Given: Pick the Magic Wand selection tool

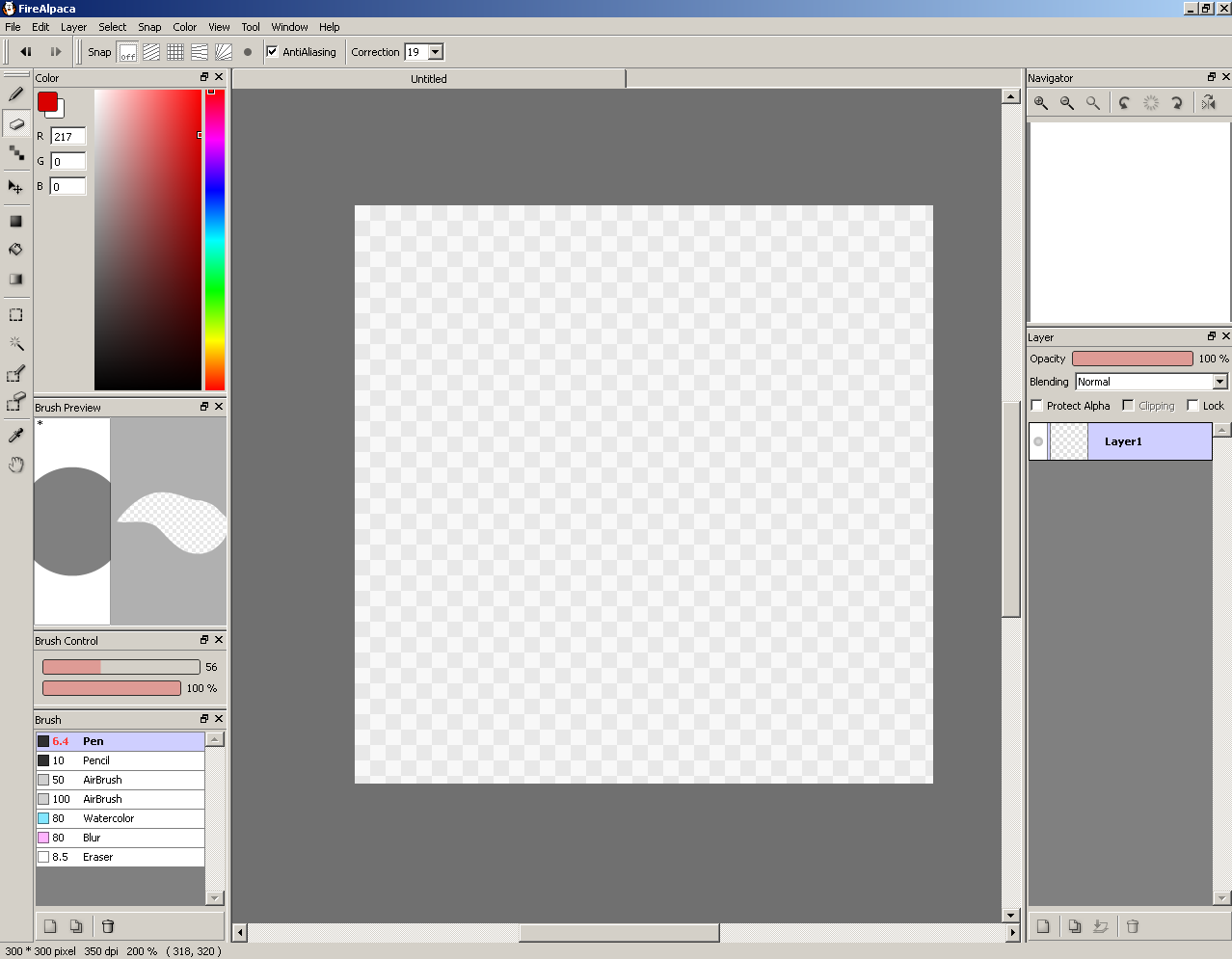Looking at the screenshot, I should pos(16,343).
